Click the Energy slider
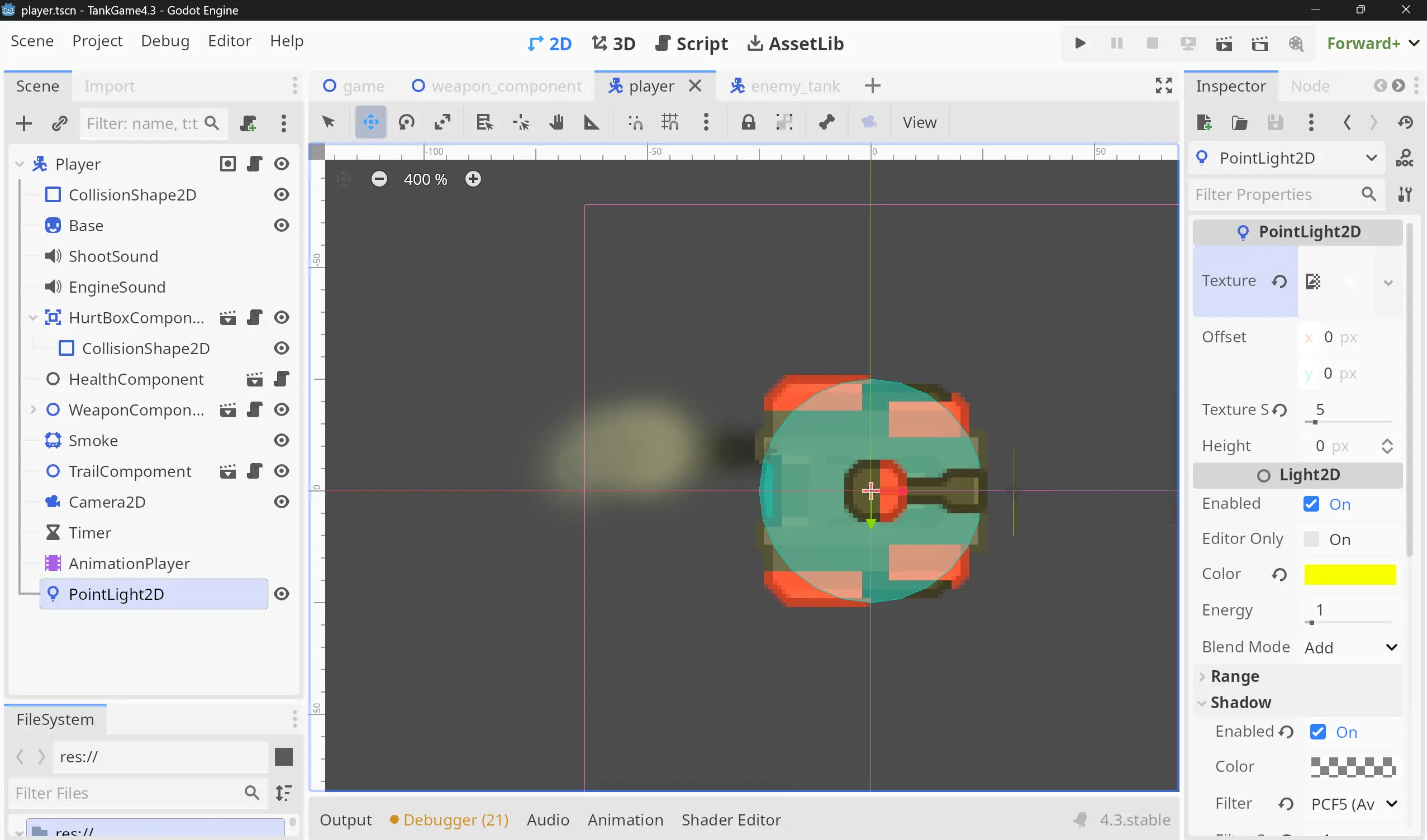The image size is (1427, 840). pos(1348,622)
